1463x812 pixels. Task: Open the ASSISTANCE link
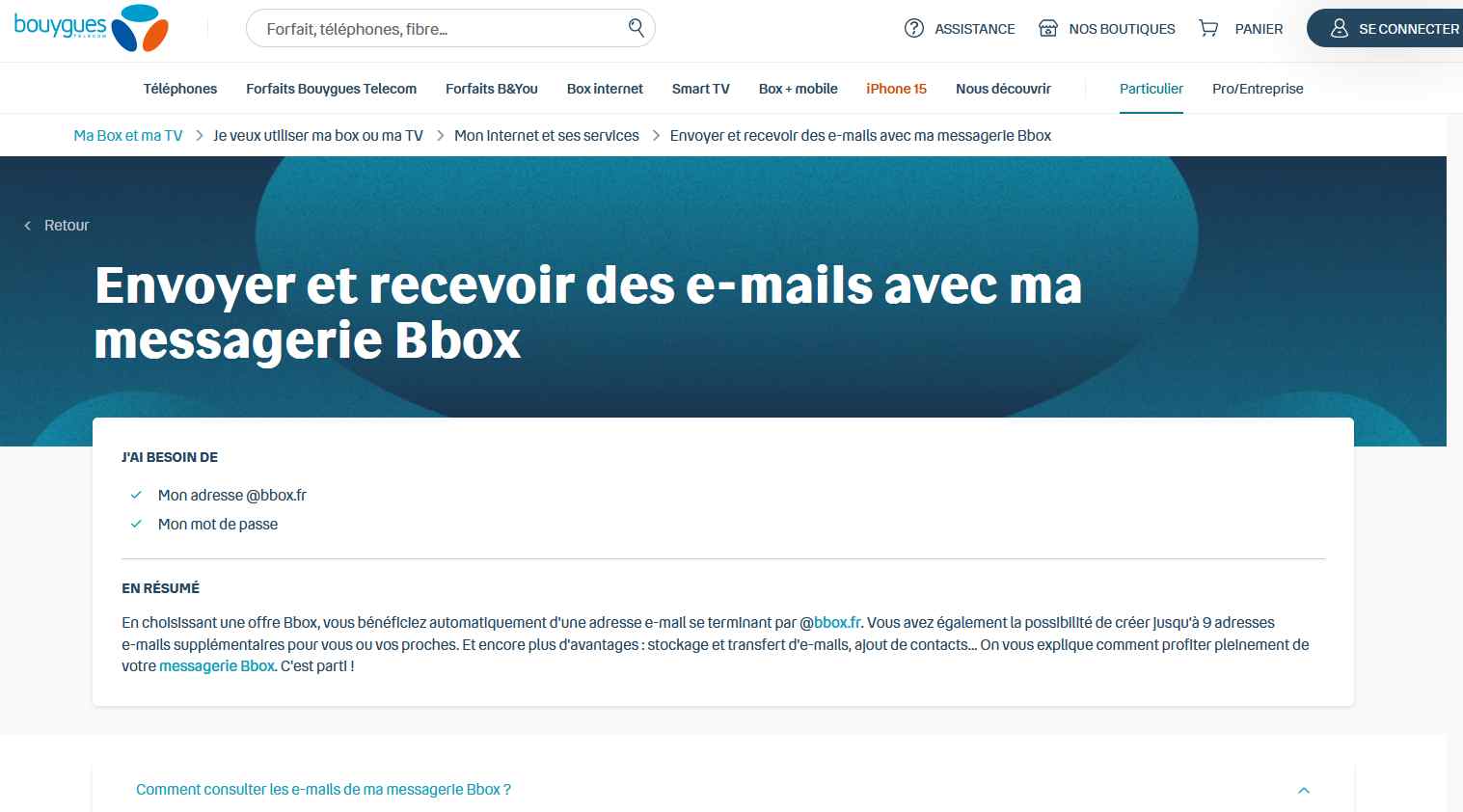coord(975,29)
